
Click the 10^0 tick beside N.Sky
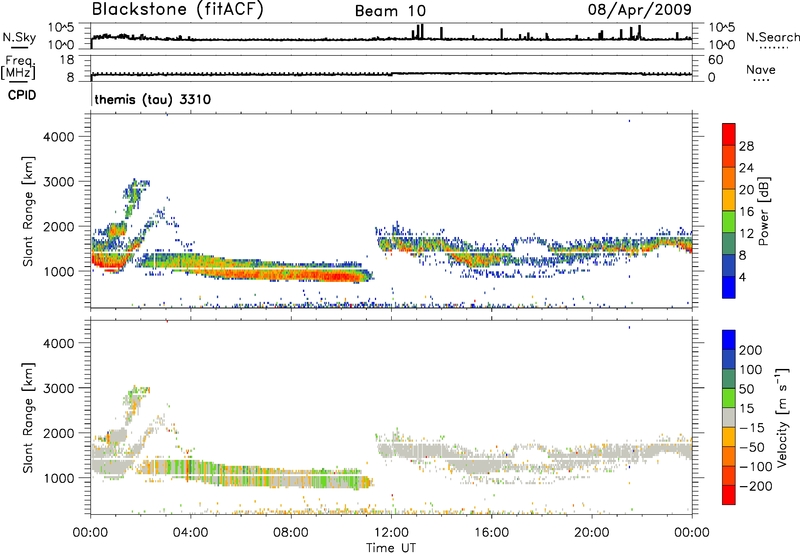tap(61, 45)
